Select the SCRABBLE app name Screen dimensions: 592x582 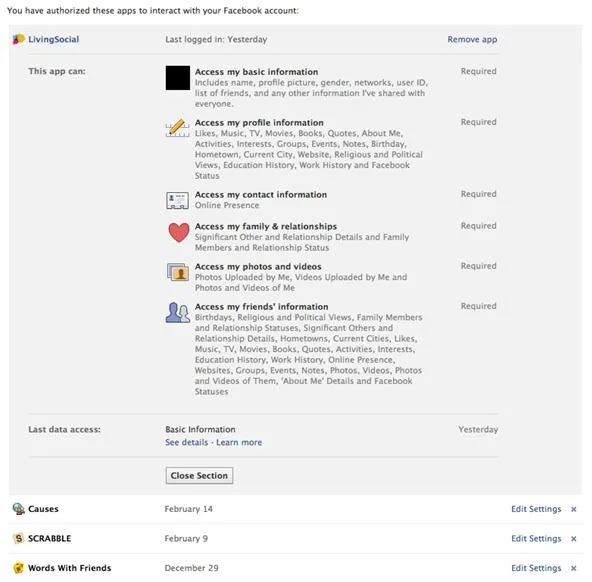click(x=49, y=539)
